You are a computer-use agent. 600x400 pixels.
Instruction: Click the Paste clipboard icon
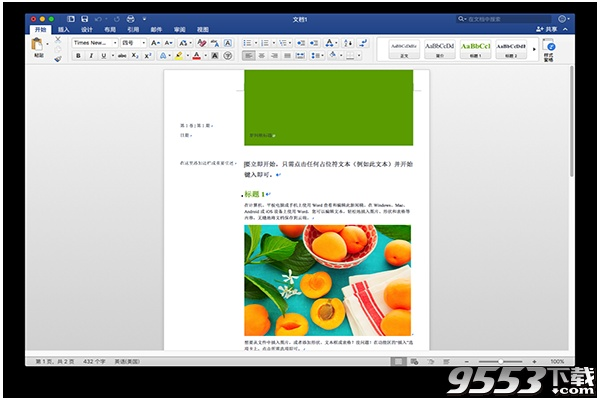[x=38, y=46]
